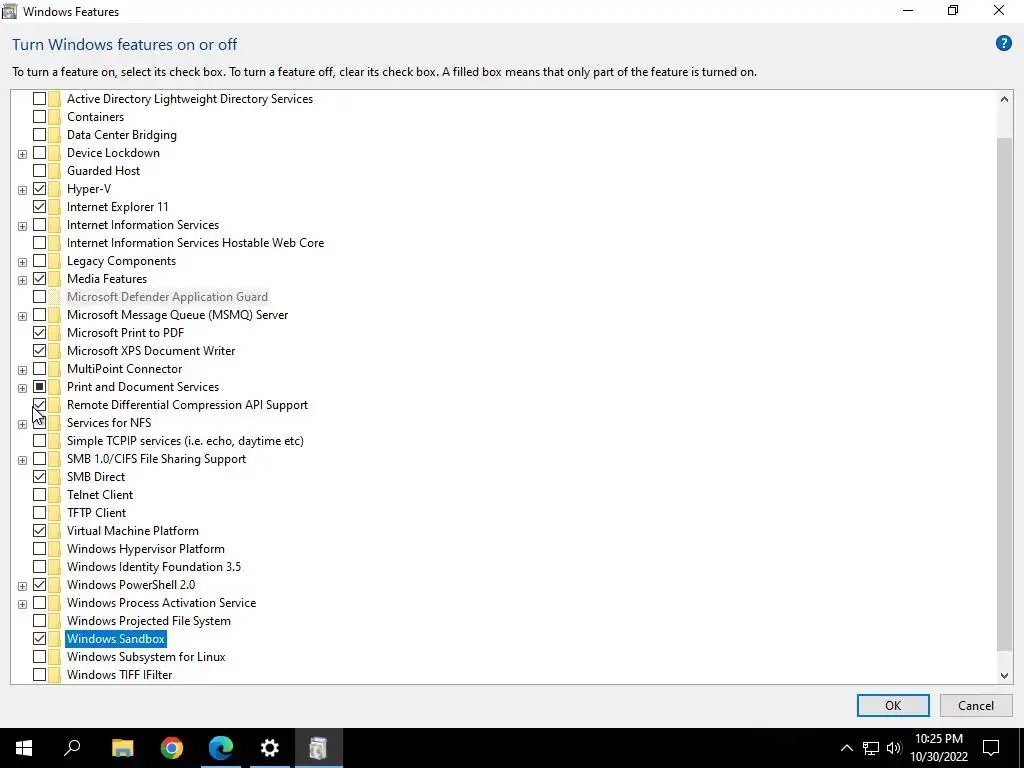Viewport: 1024px width, 768px height.
Task: Open network status tray icon
Action: point(870,748)
